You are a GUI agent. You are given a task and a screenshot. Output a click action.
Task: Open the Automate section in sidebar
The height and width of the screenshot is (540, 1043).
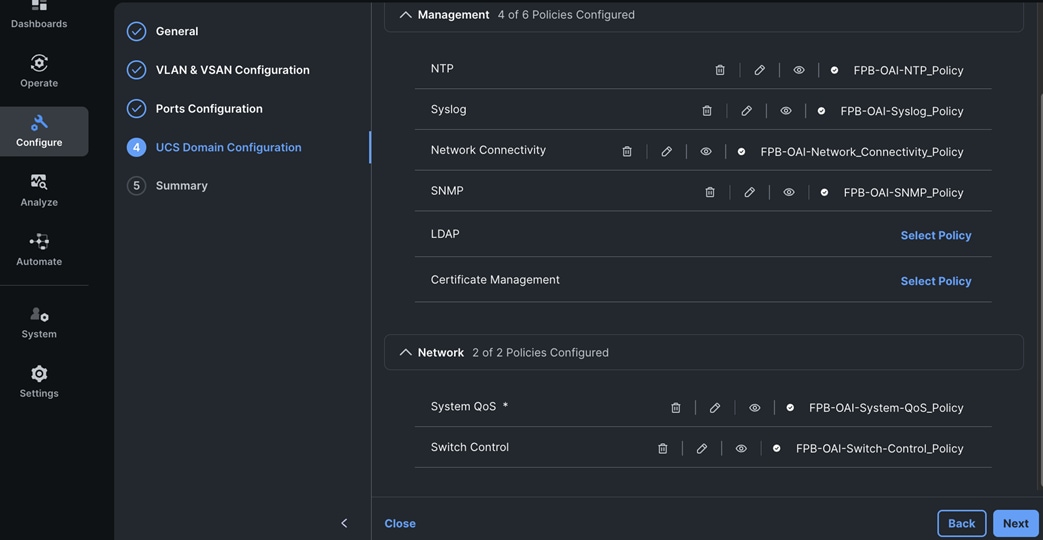click(39, 250)
